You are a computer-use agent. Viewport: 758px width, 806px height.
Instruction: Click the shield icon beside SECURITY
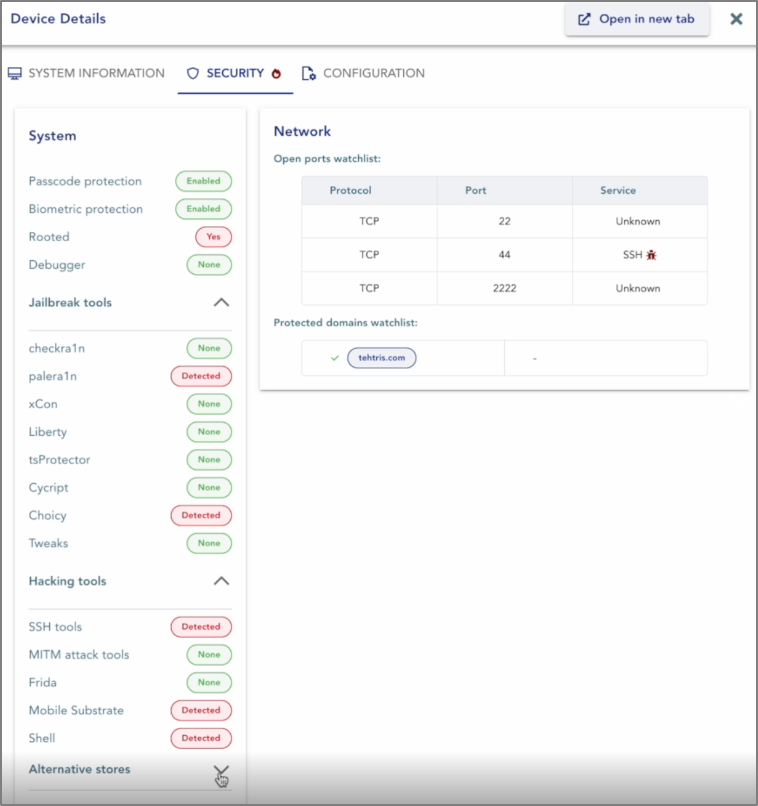(x=193, y=74)
